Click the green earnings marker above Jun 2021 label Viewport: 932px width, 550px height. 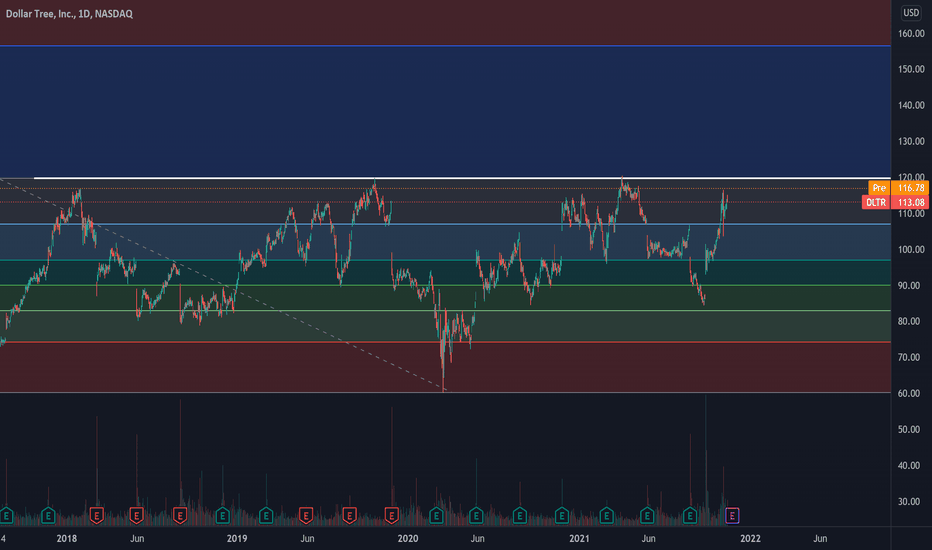(x=647, y=516)
